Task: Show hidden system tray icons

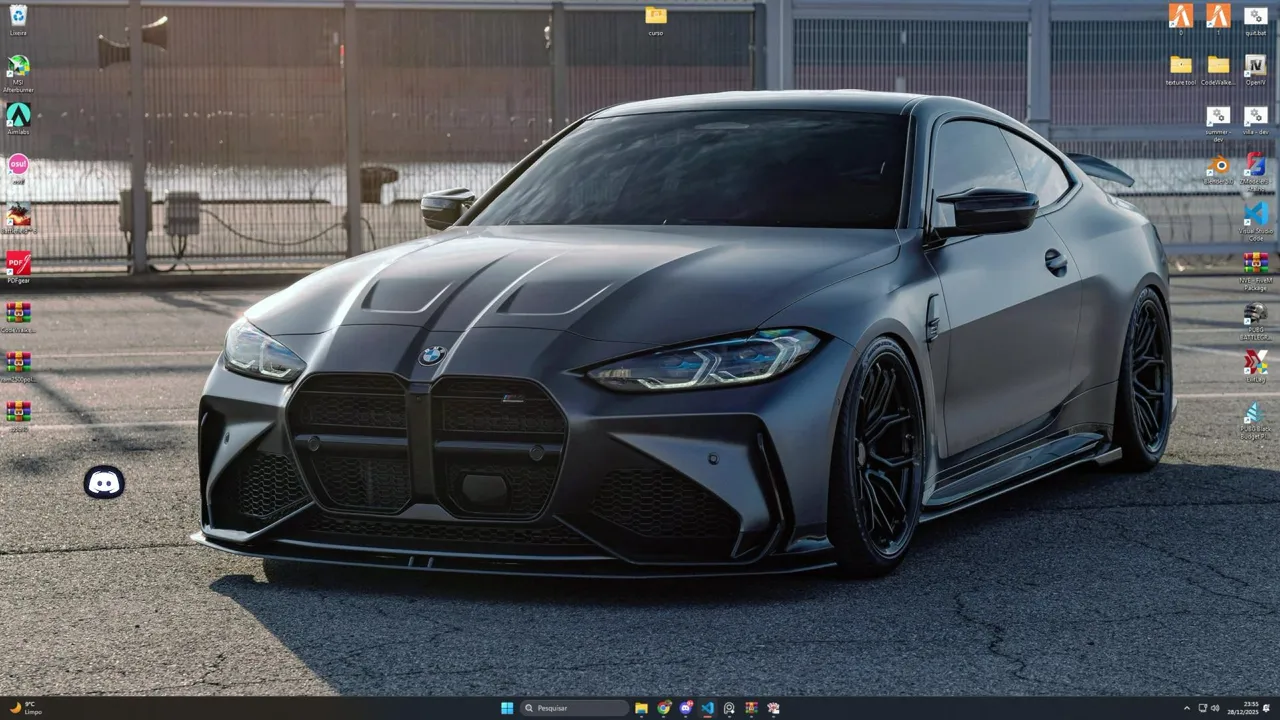Action: pyautogui.click(x=1187, y=708)
